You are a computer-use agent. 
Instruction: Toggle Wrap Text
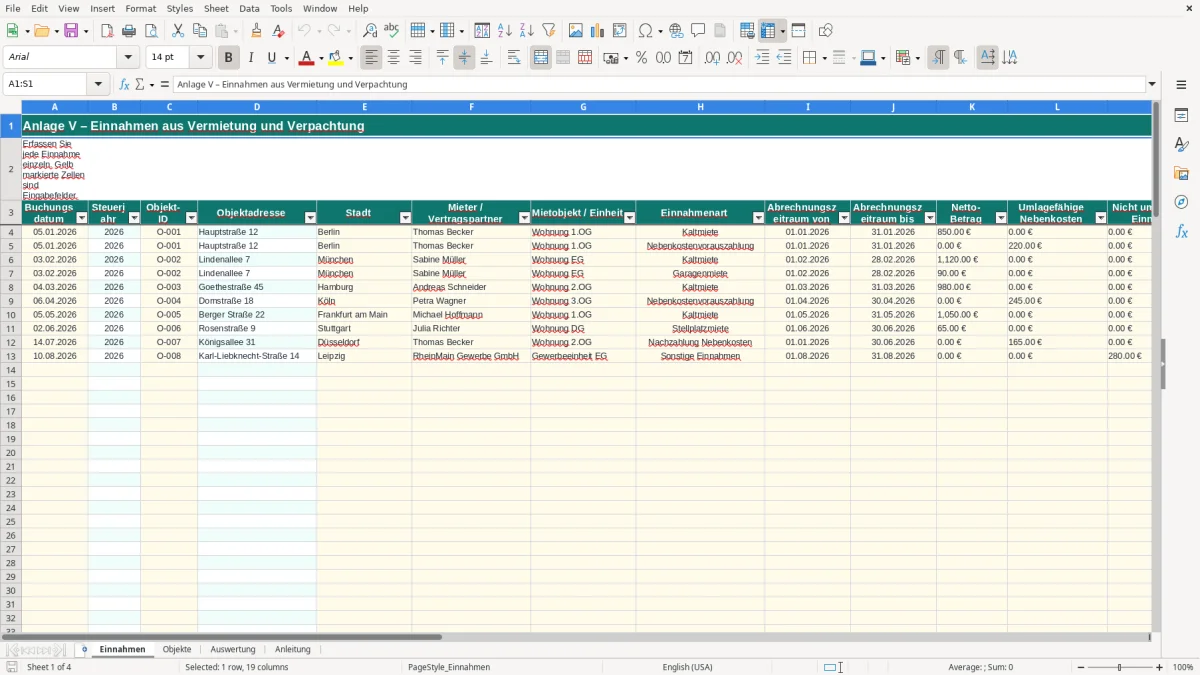click(514, 58)
